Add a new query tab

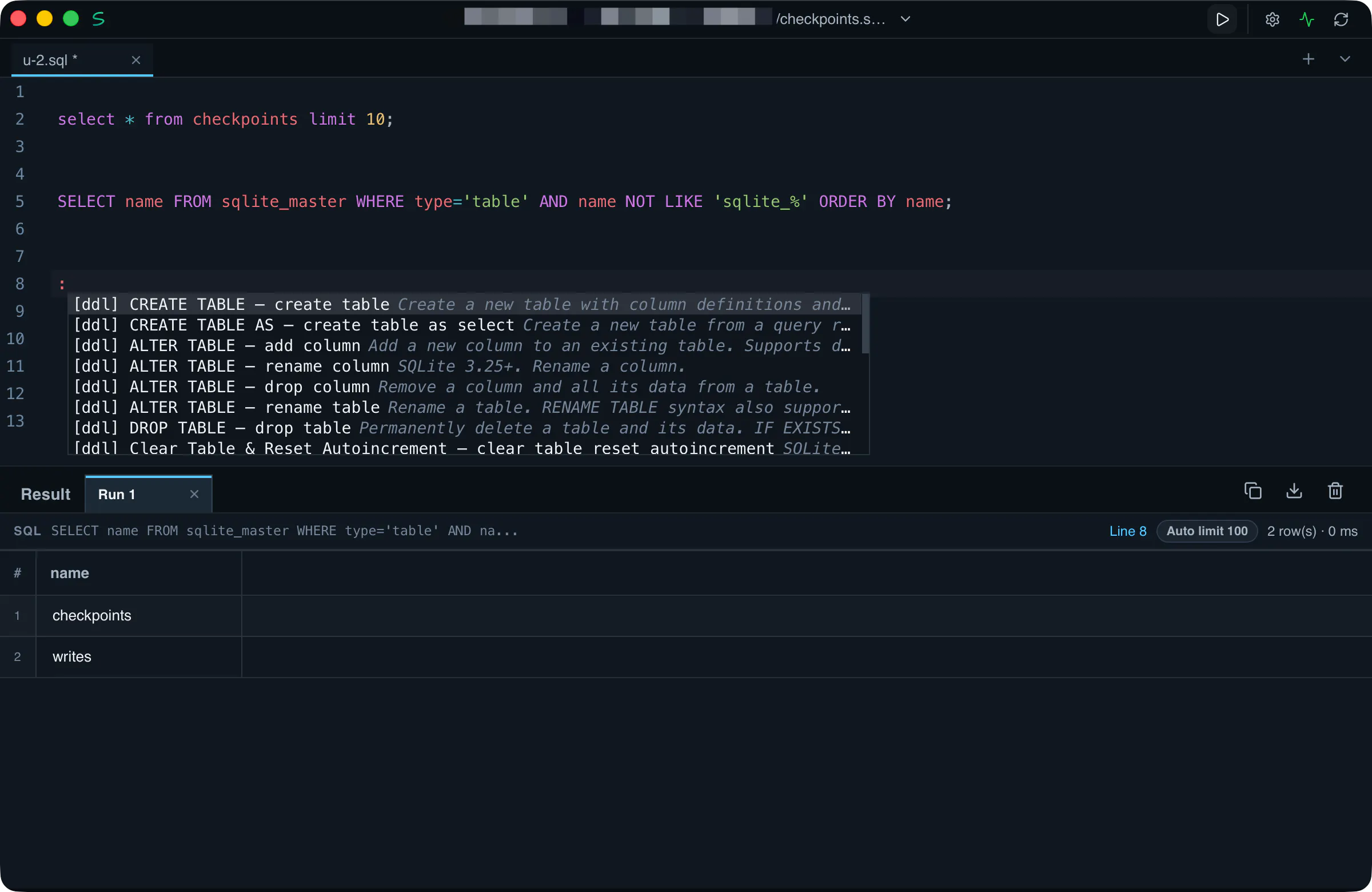(1308, 59)
